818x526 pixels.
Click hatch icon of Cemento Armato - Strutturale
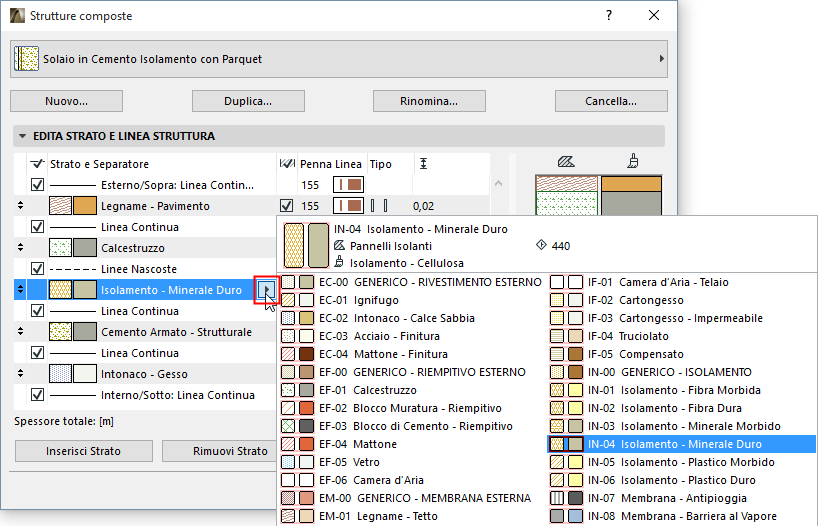point(61,332)
